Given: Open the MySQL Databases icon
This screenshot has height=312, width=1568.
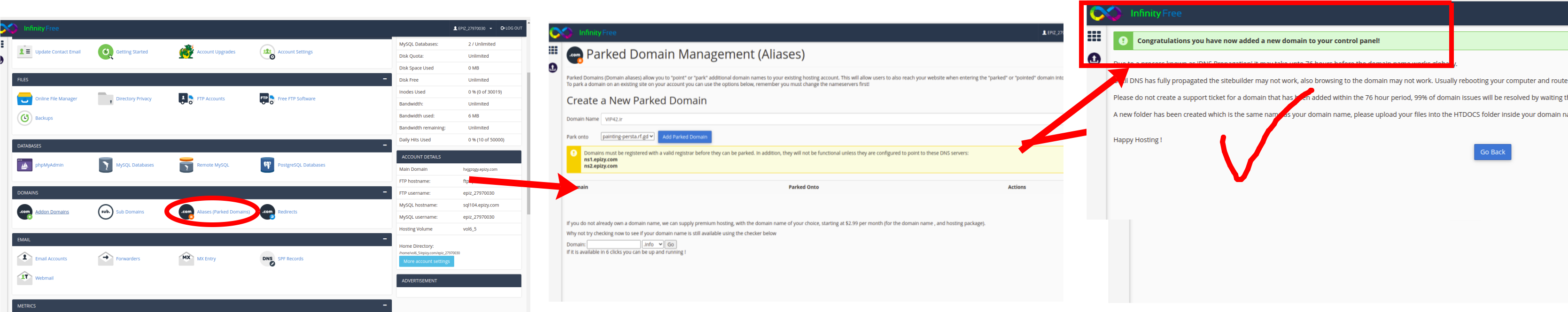Looking at the screenshot, I should coord(105,165).
